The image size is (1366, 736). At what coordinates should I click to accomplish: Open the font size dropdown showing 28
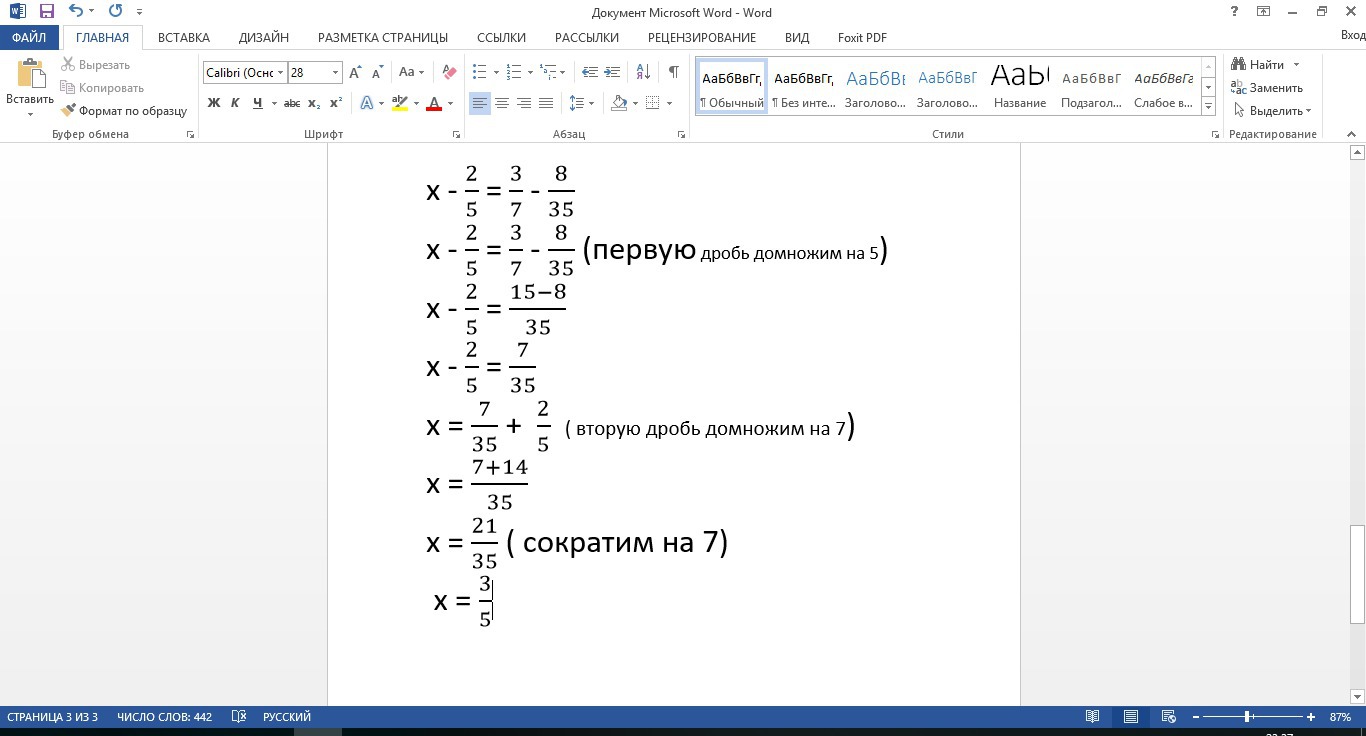(335, 73)
